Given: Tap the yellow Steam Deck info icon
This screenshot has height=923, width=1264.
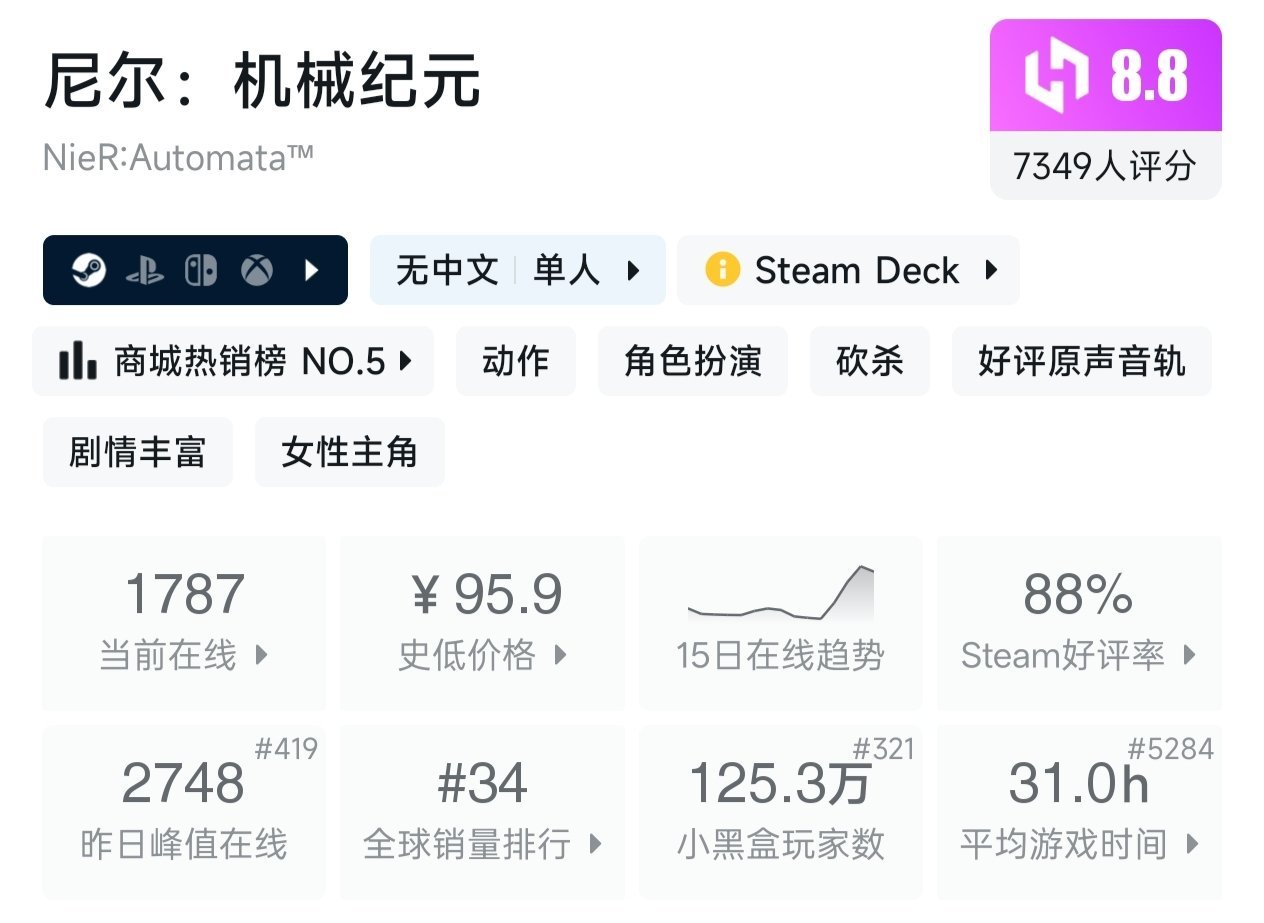Looking at the screenshot, I should click(x=722, y=270).
